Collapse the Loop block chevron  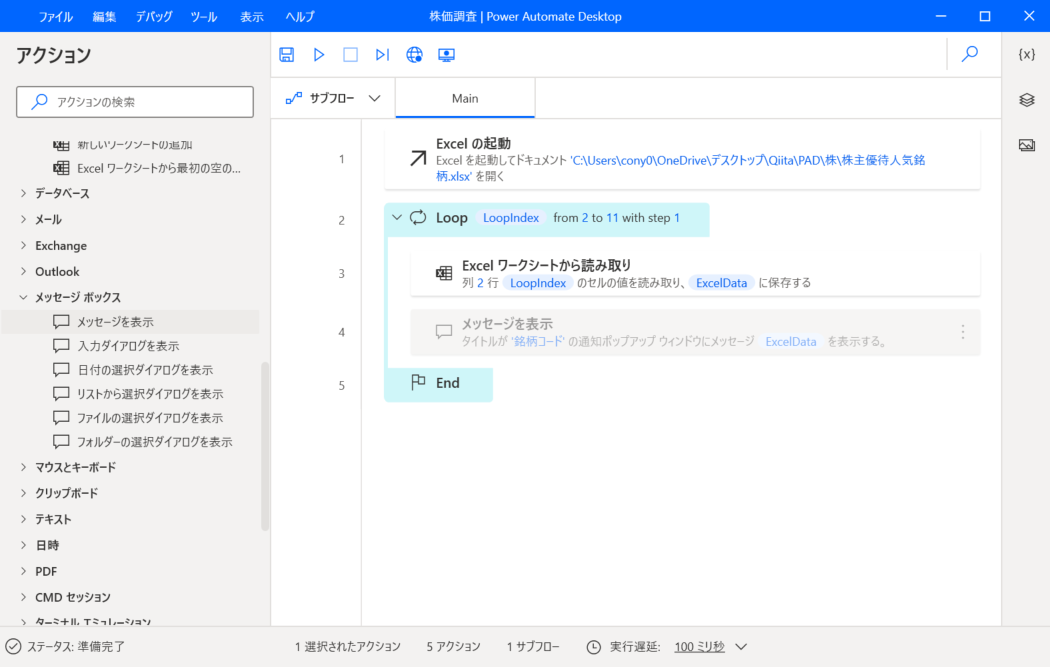coord(397,218)
